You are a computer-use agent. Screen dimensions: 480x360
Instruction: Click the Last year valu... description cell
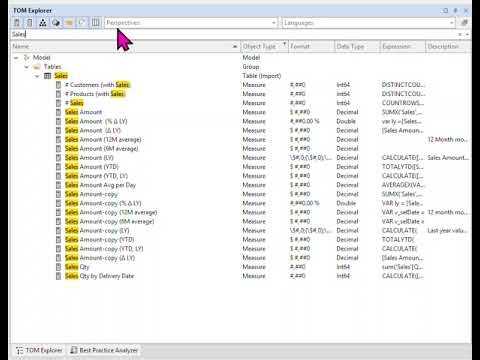448,230
